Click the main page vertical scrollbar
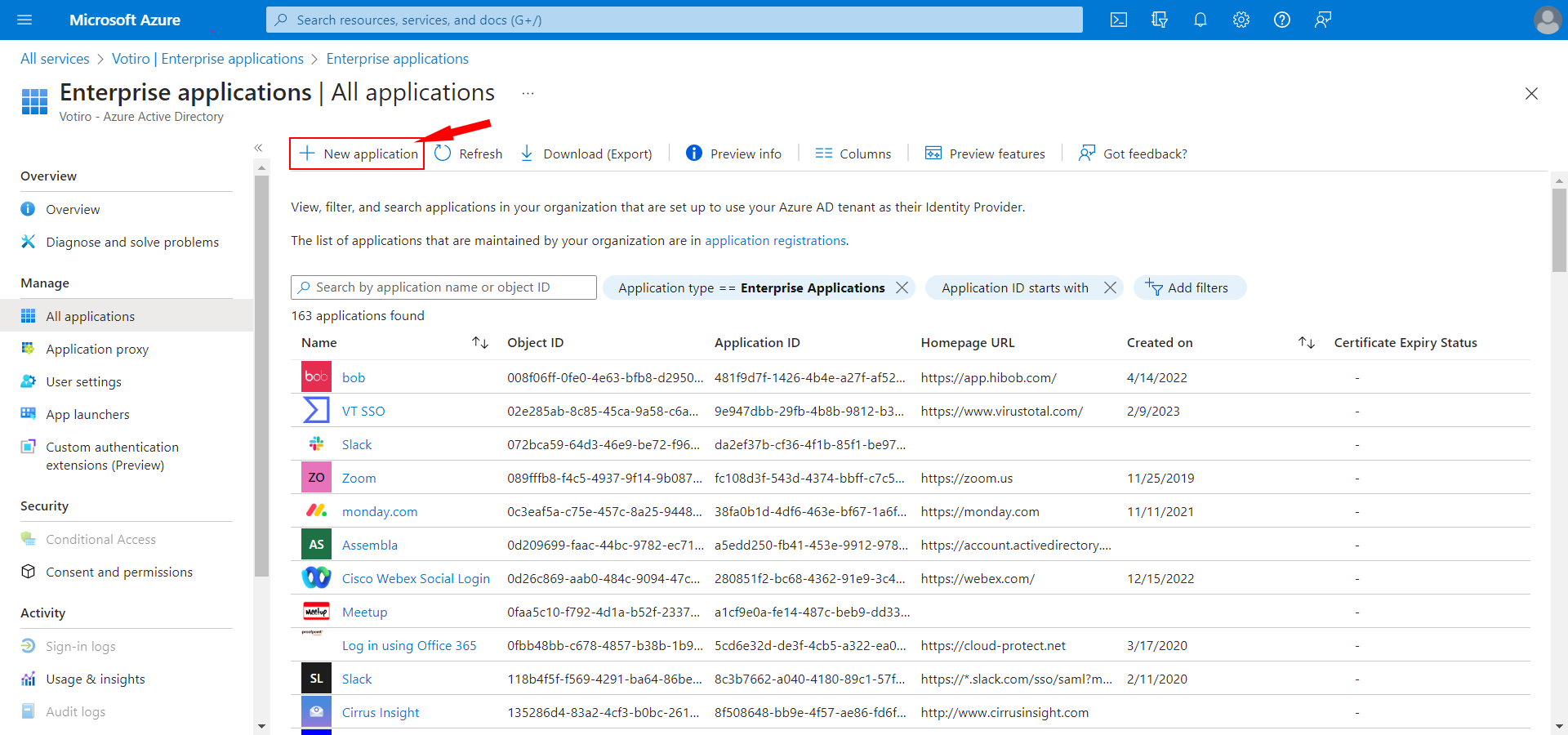The width and height of the screenshot is (1568, 735). (x=1559, y=229)
